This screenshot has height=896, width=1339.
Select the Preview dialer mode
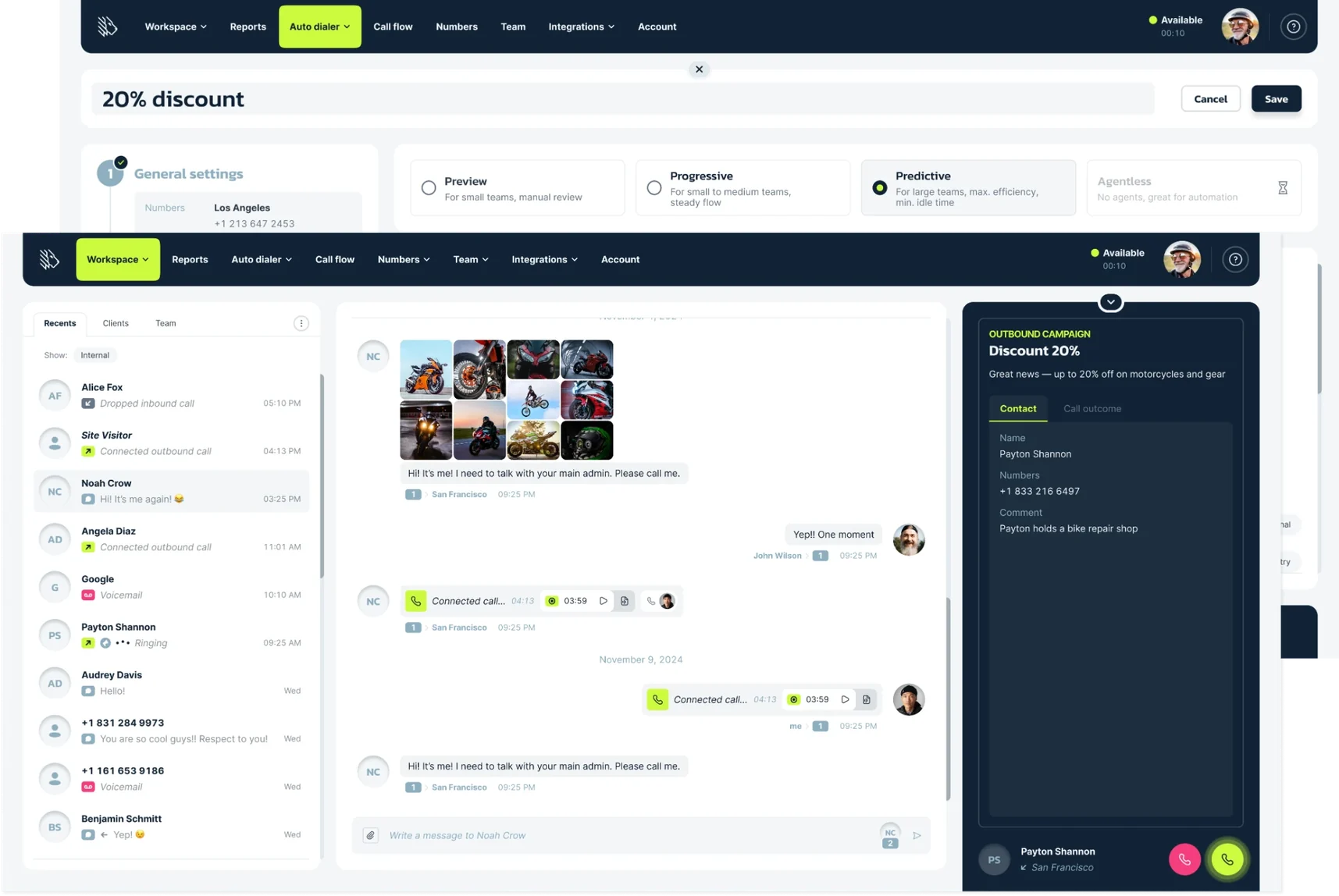(518, 188)
